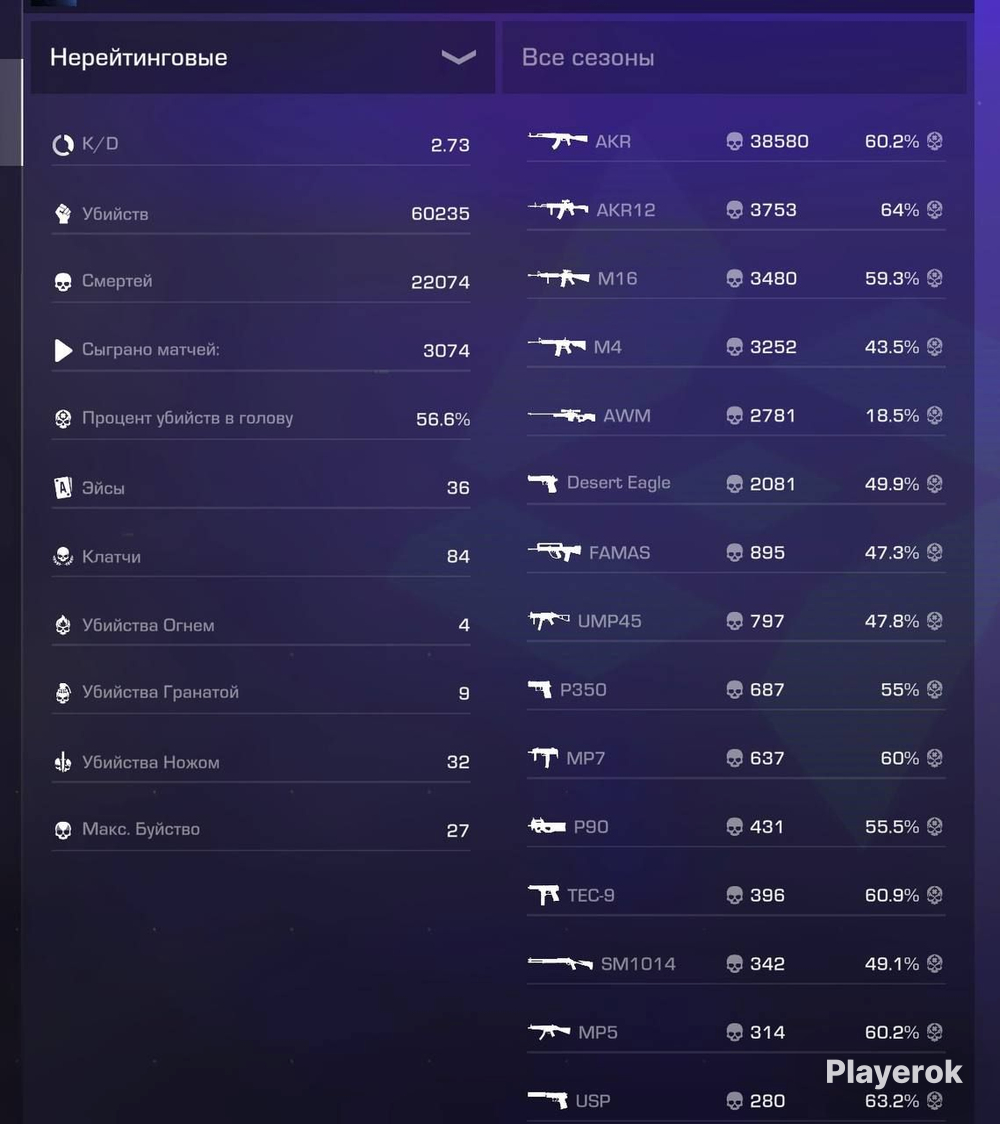The height and width of the screenshot is (1124, 1000).
Task: Click the P90 weapon icon
Action: [x=547, y=827]
